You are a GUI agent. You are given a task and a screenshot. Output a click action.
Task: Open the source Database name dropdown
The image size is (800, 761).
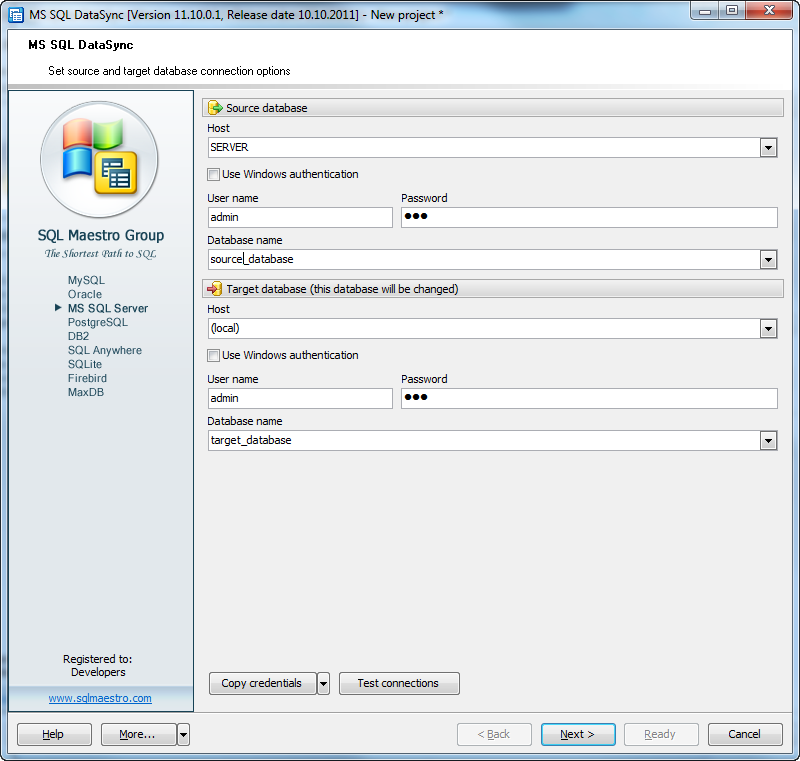(x=769, y=259)
